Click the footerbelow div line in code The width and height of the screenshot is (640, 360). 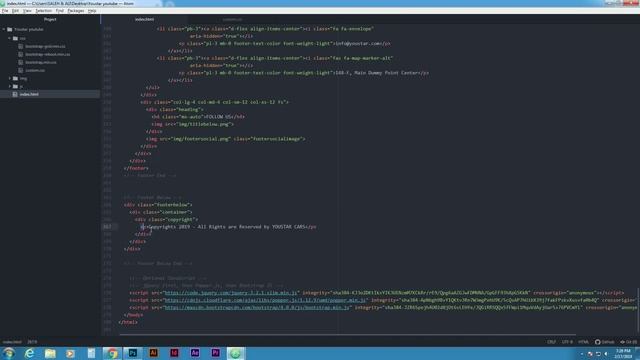point(158,205)
